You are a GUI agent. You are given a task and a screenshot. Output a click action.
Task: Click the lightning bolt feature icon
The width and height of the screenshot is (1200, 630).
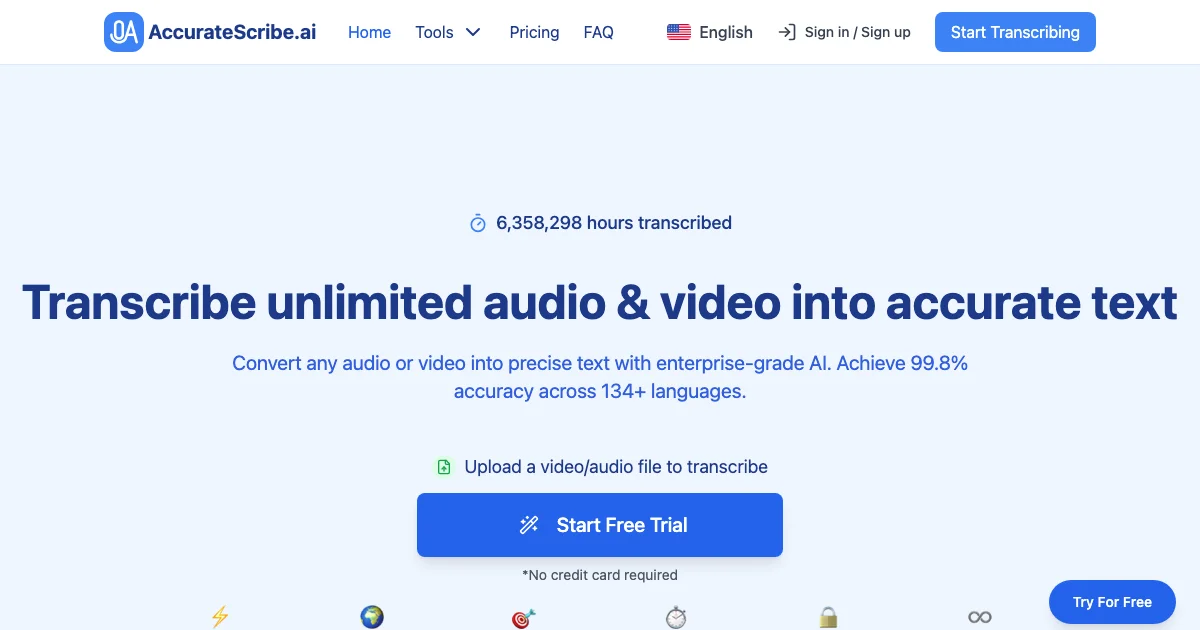[220, 617]
